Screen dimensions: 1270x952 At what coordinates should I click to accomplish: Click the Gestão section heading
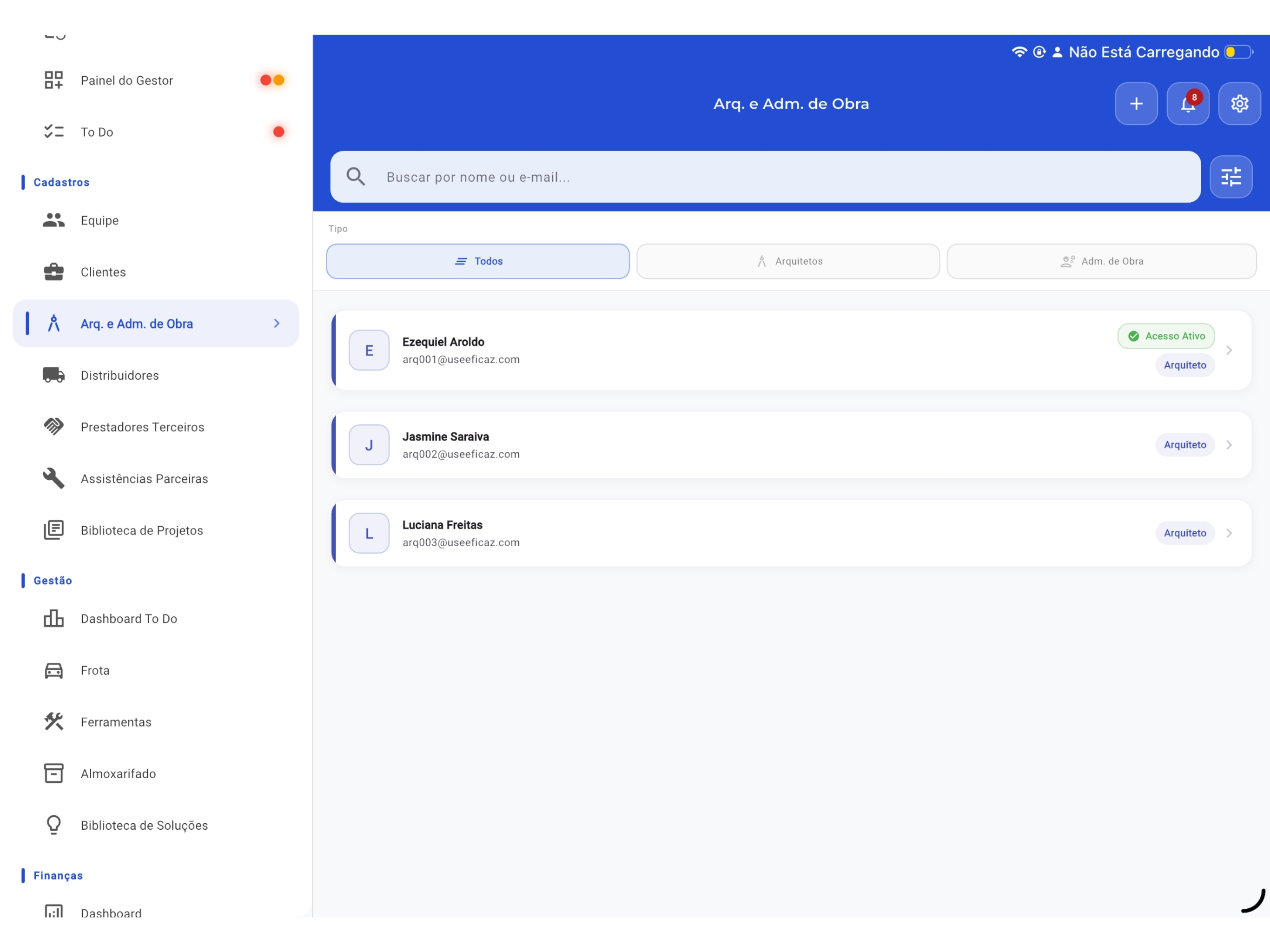[x=53, y=581]
